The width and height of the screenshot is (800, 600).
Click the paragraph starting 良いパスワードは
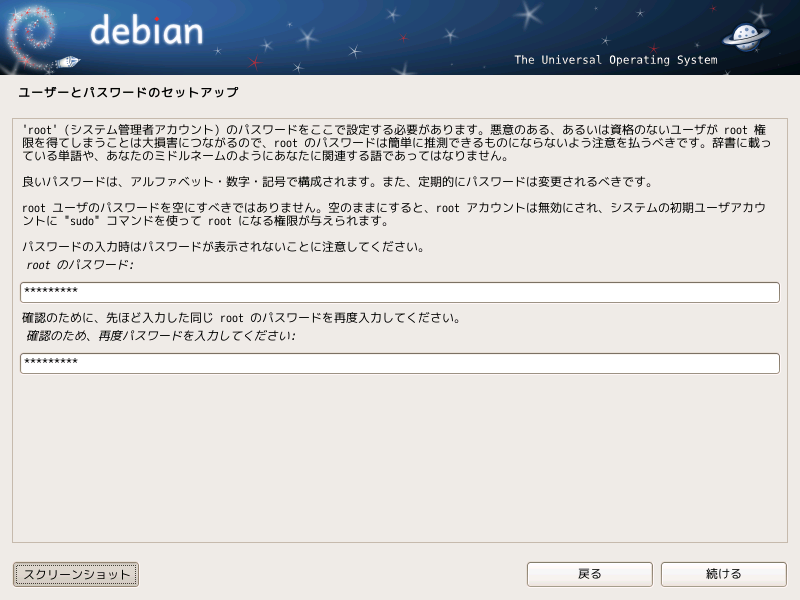click(x=337, y=182)
